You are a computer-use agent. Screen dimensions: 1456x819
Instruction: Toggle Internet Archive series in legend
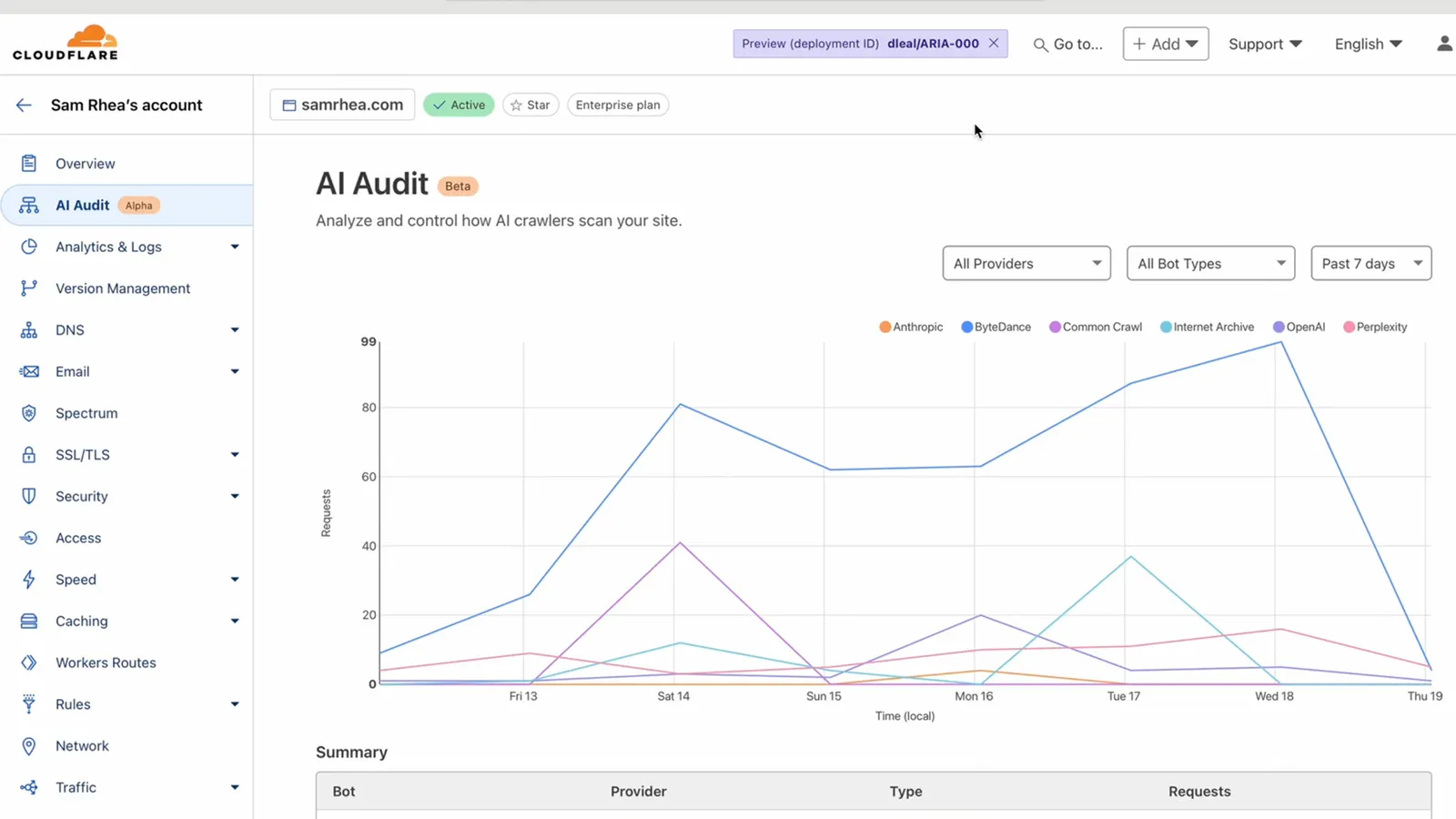[x=1207, y=327]
